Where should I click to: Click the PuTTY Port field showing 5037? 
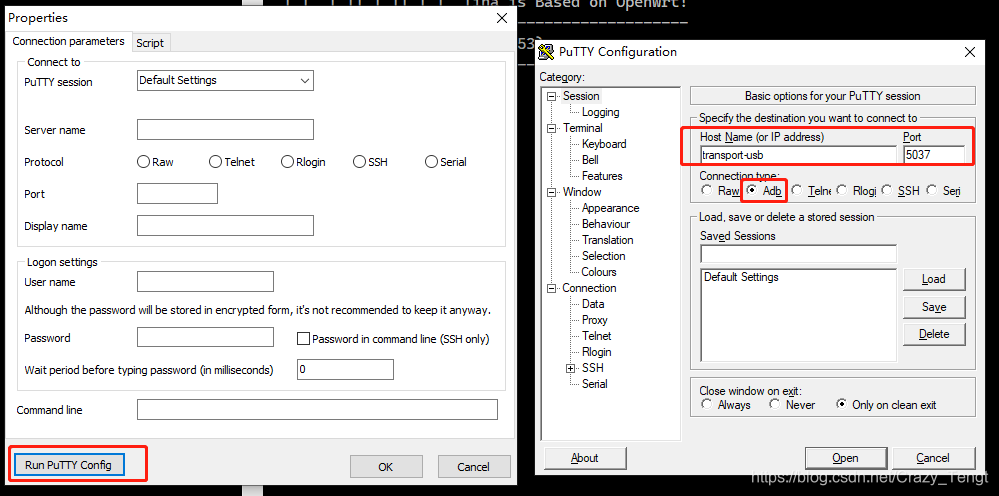(x=934, y=154)
